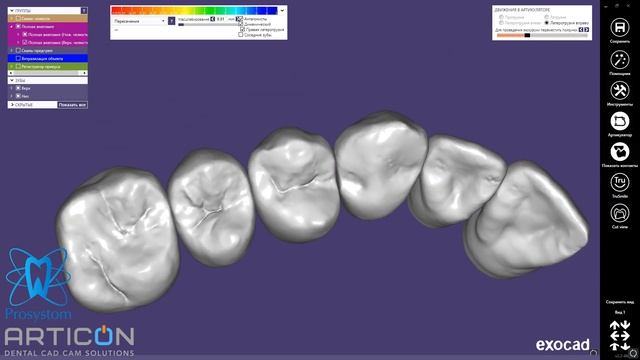Open the Articulator (Артикулятор) icon
This screenshot has width=640, height=360.
pyautogui.click(x=620, y=121)
